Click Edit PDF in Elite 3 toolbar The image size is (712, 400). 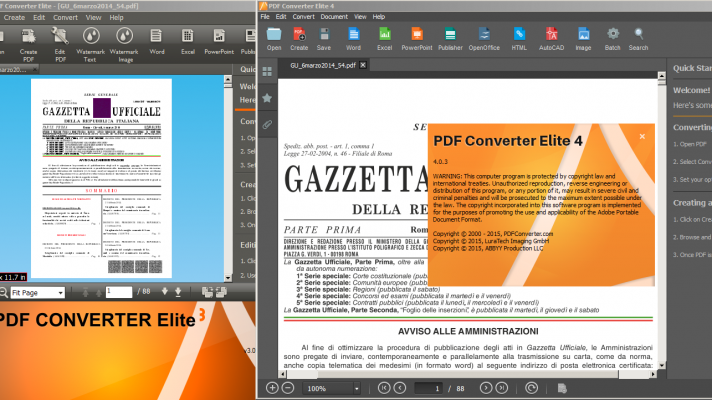coord(60,44)
